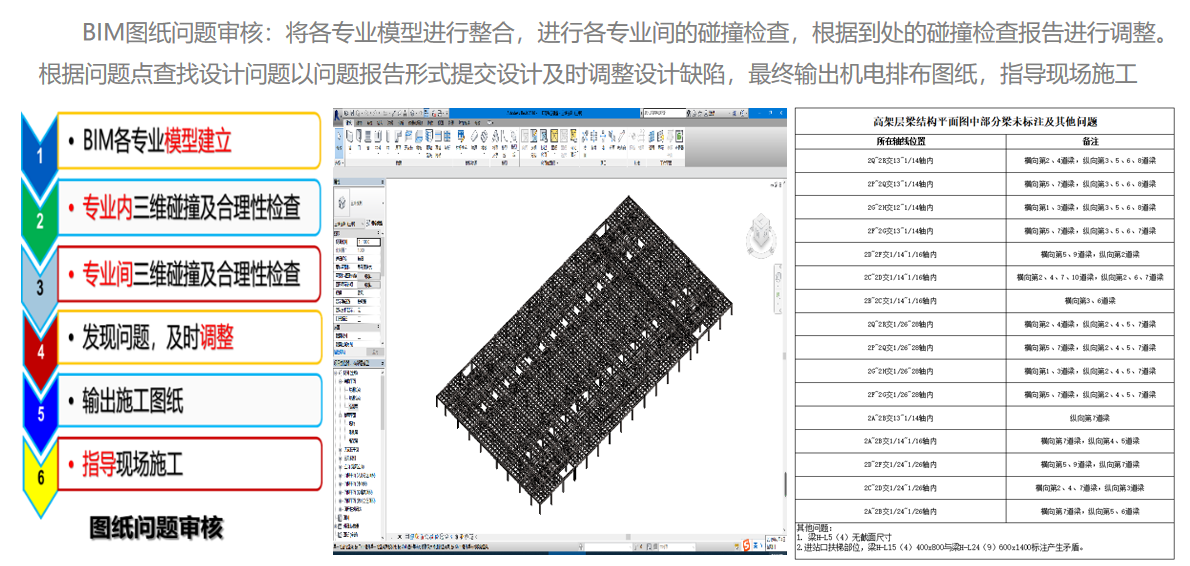
Task: Click the Sogou input method tray icon
Action: pos(748,546)
